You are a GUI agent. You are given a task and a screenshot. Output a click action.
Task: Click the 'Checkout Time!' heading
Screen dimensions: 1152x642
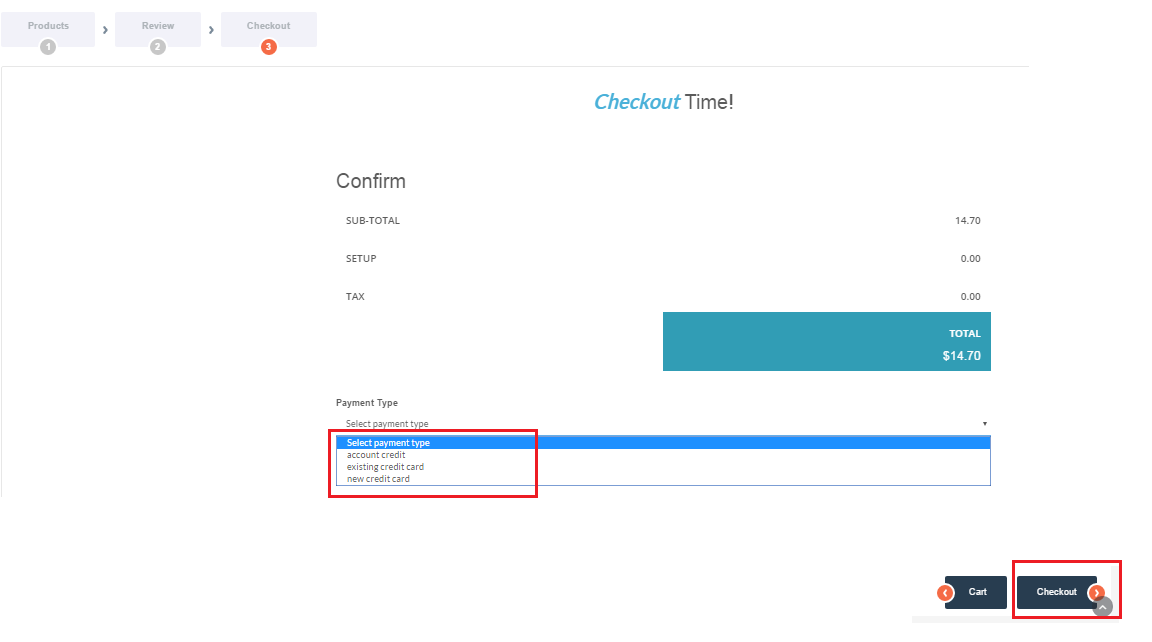click(663, 102)
